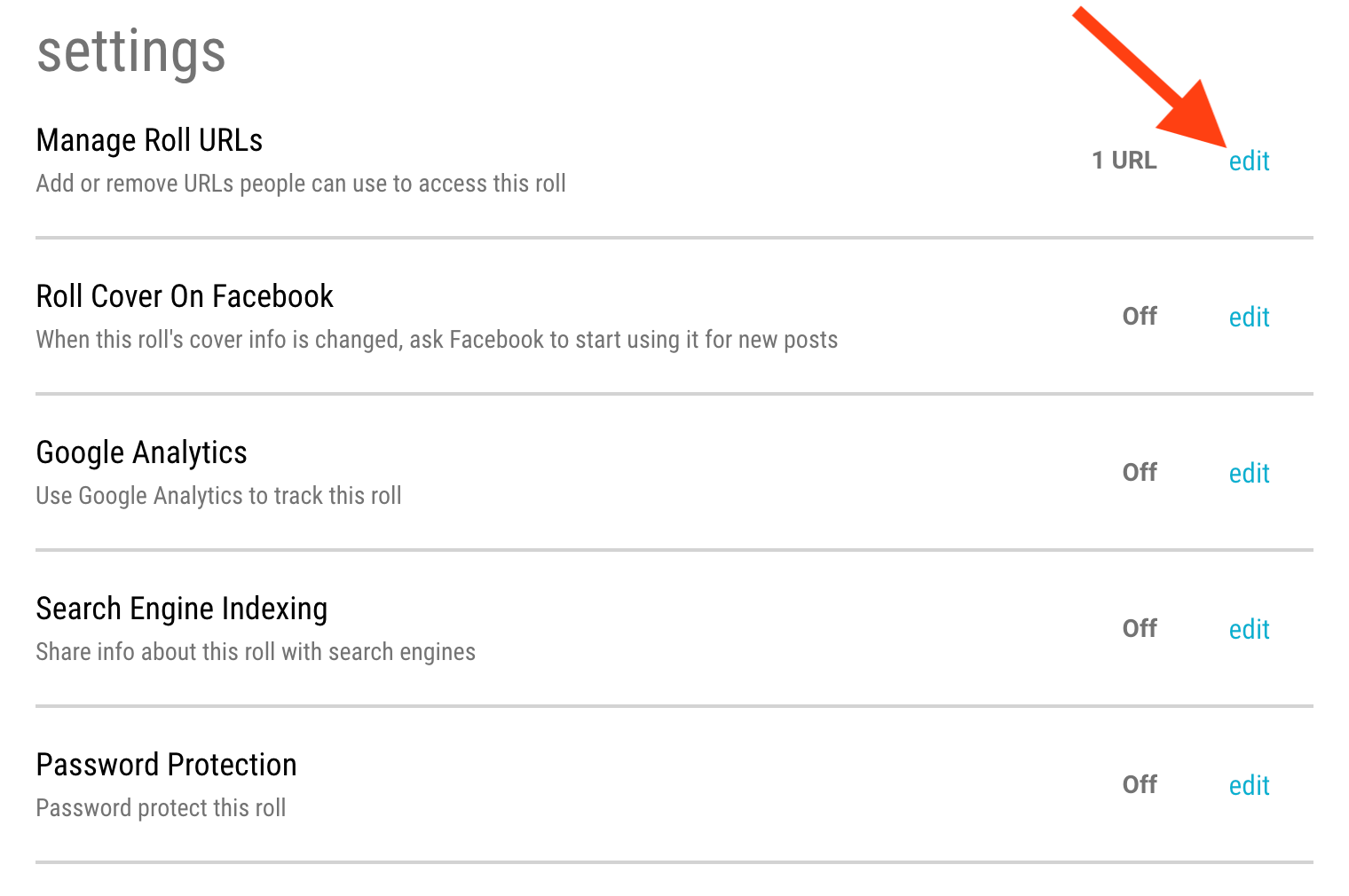Select the Roll Cover On Facebook heading
Screen dimensions: 1349x896
point(185,296)
